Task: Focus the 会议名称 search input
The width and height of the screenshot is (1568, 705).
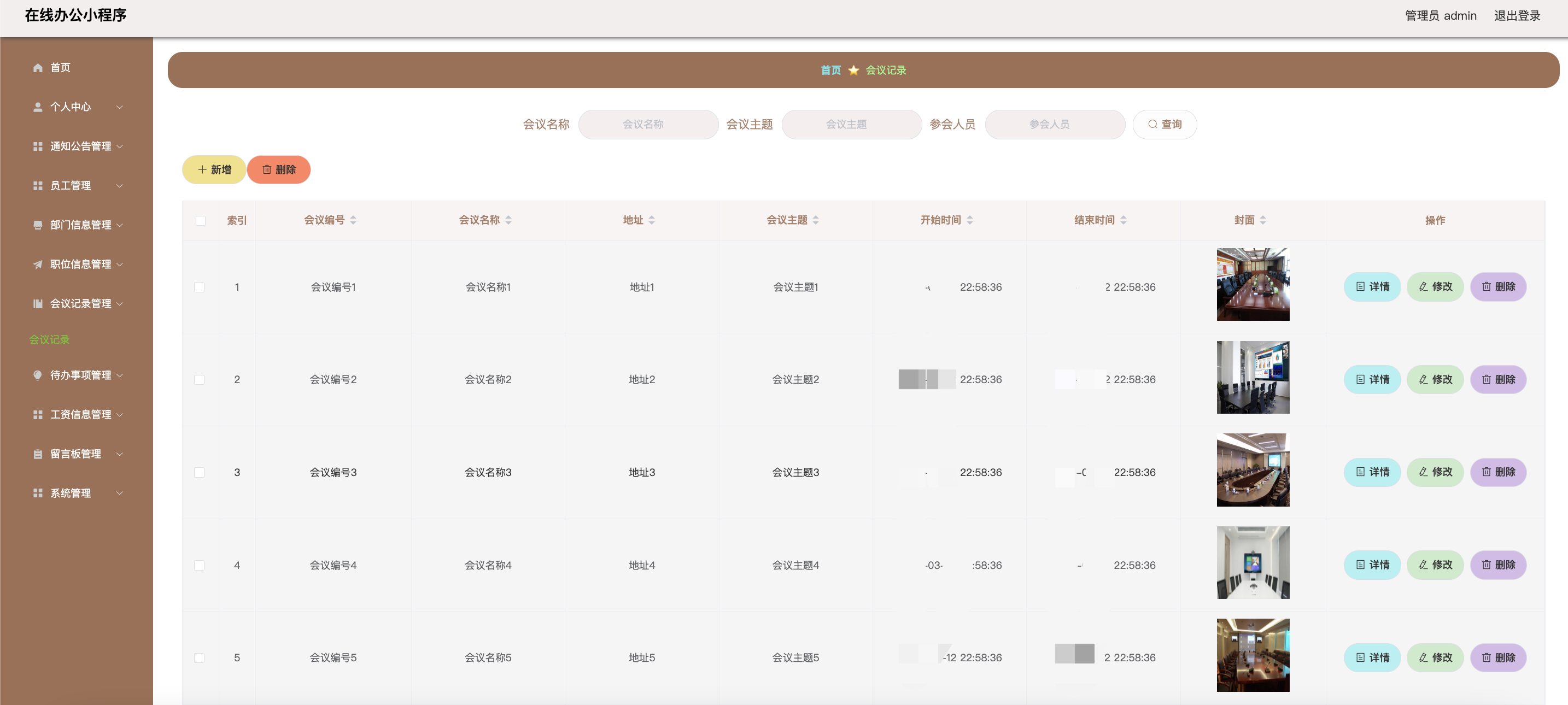Action: tap(648, 125)
